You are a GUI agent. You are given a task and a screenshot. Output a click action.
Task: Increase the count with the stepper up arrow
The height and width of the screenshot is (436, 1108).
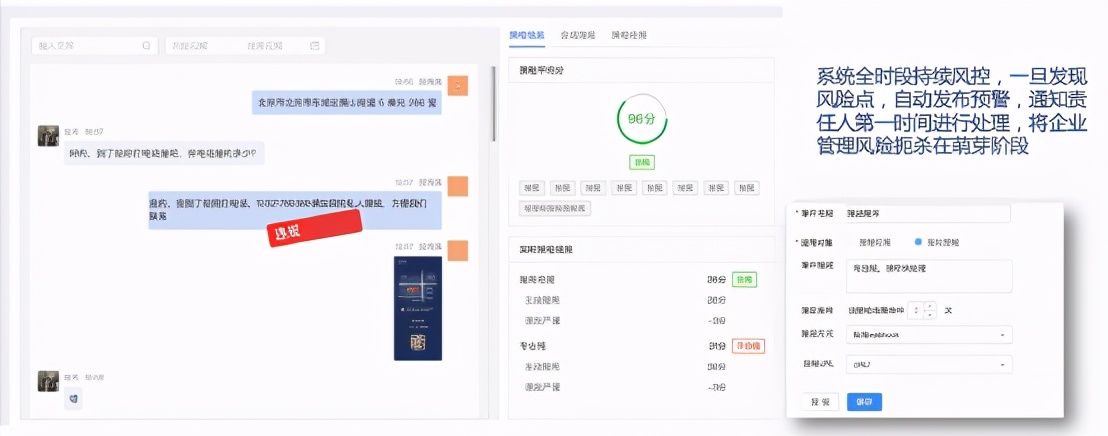[x=930, y=306]
